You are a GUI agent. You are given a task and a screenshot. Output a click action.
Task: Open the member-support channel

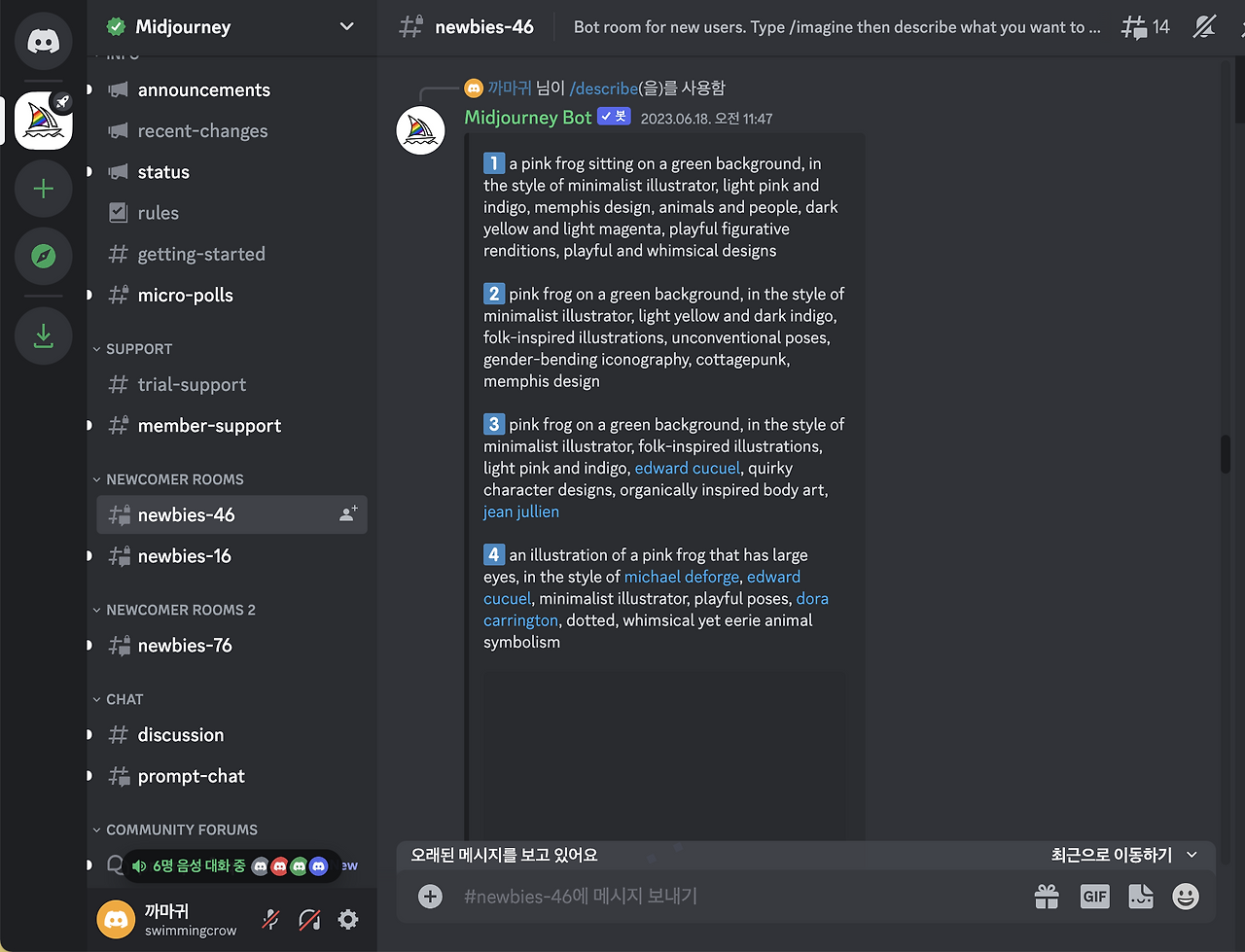point(231,425)
